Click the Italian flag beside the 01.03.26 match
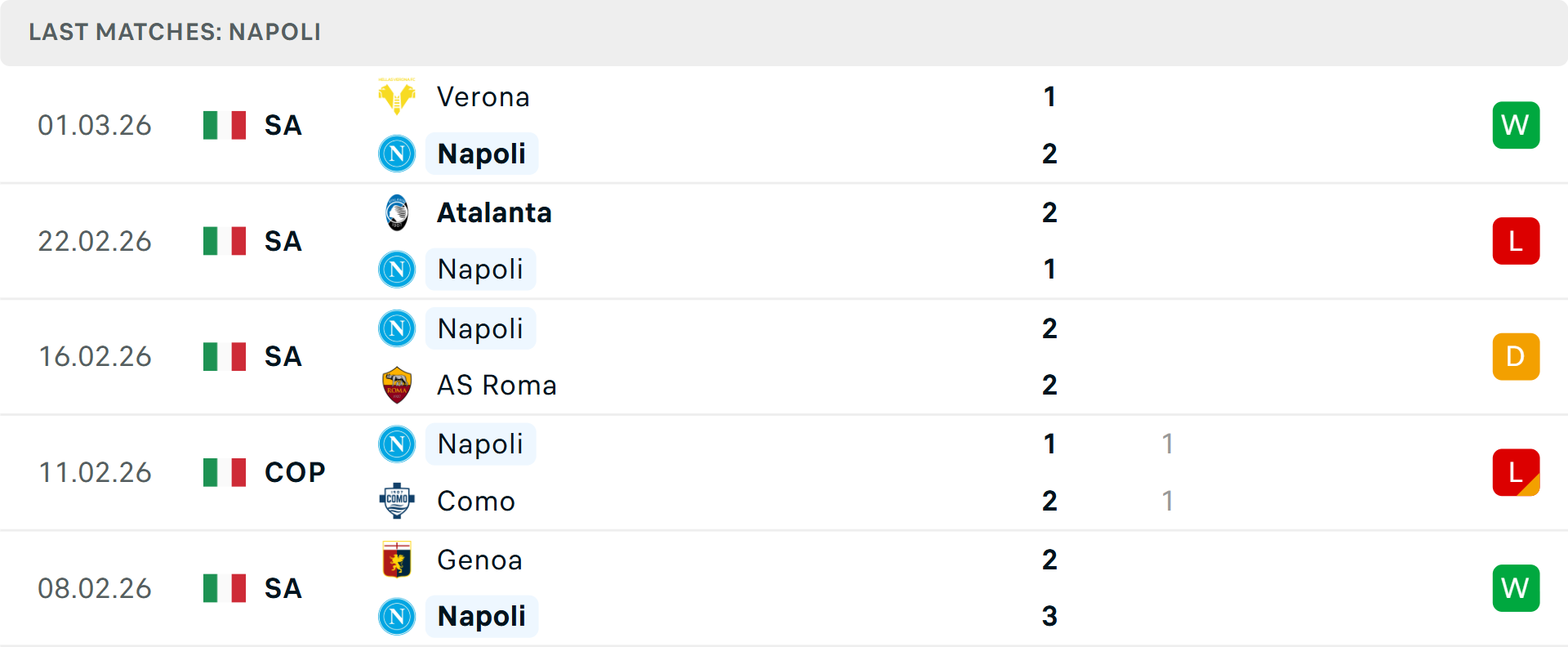 [x=224, y=125]
